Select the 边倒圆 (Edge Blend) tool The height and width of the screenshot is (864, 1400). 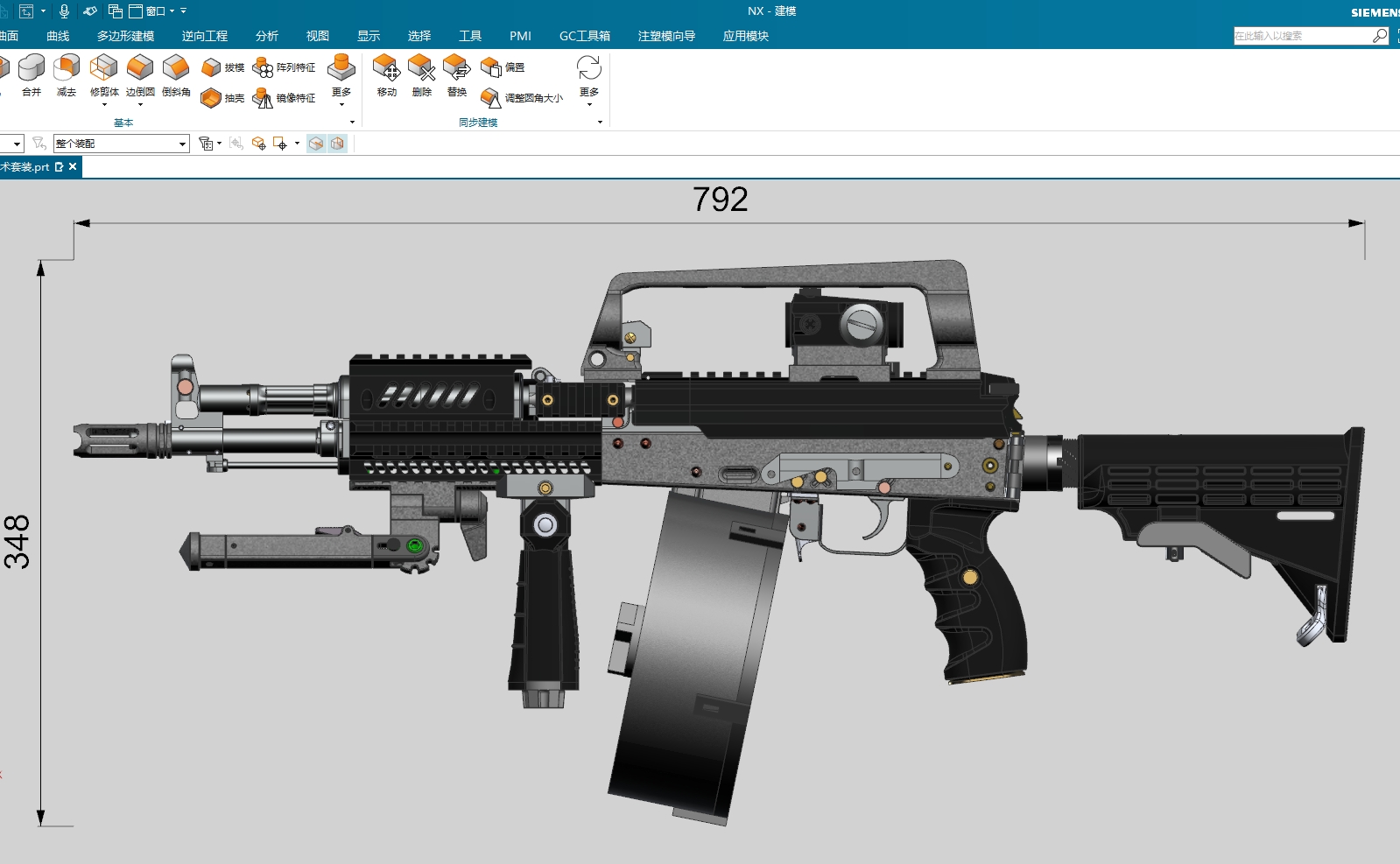tap(140, 75)
